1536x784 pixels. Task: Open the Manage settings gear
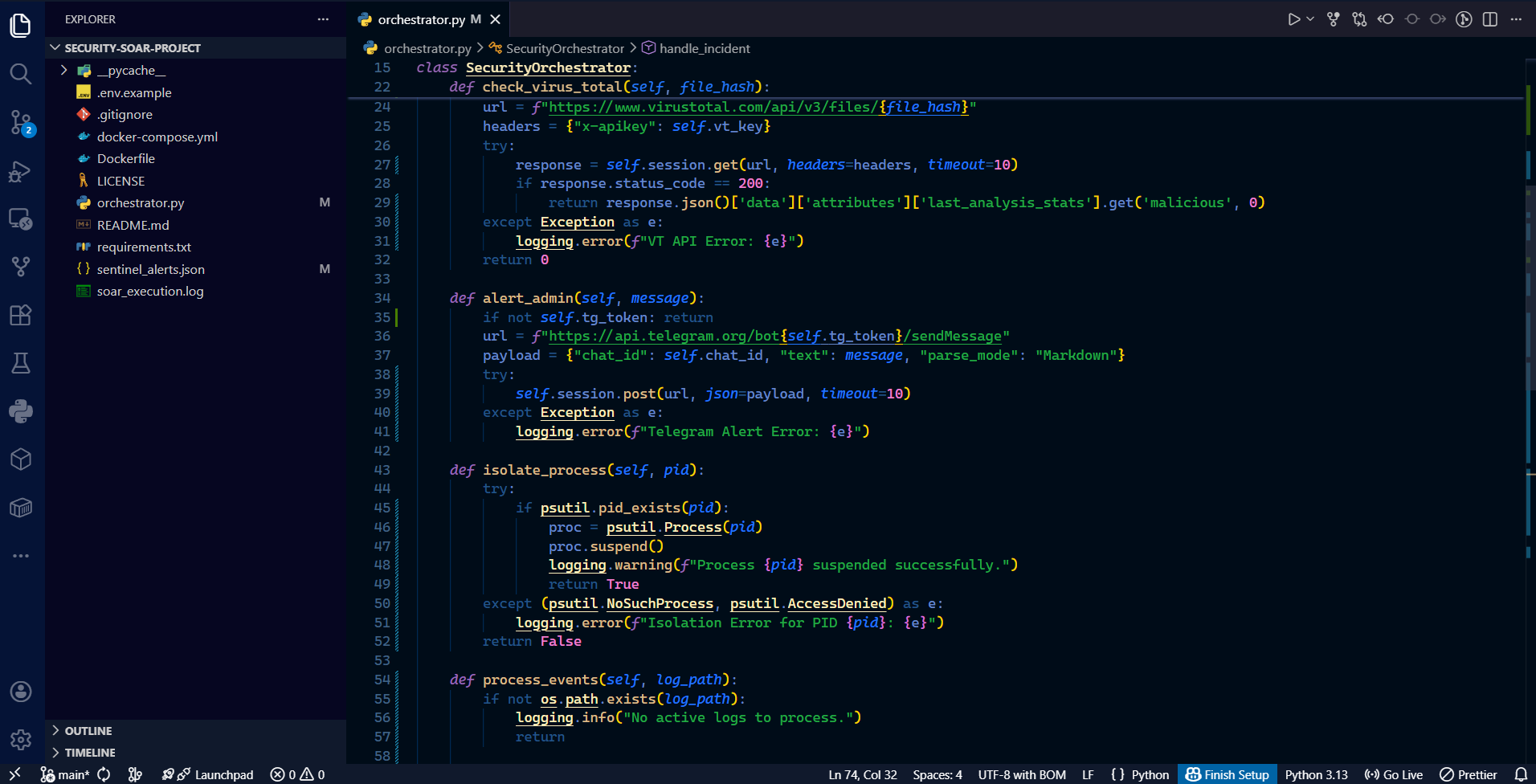pos(21,739)
